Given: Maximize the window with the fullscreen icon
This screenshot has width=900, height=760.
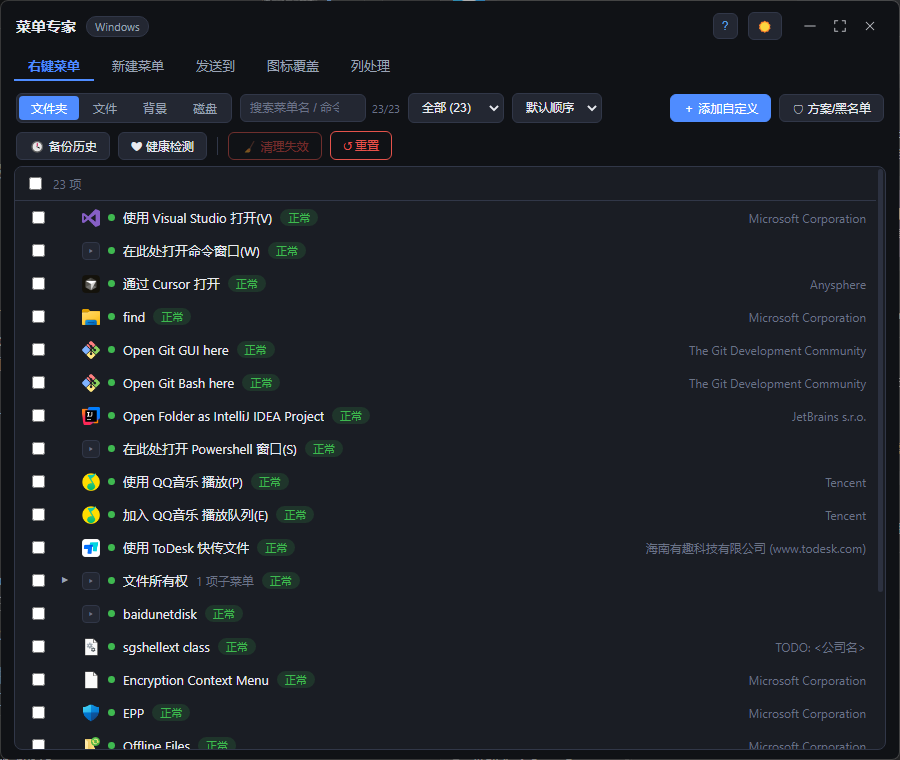Looking at the screenshot, I should tap(840, 26).
